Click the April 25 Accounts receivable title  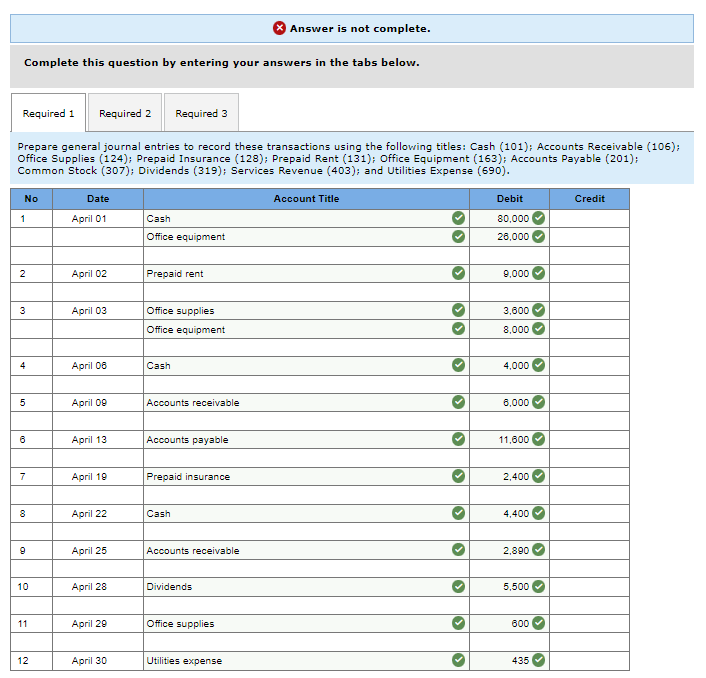click(193, 551)
